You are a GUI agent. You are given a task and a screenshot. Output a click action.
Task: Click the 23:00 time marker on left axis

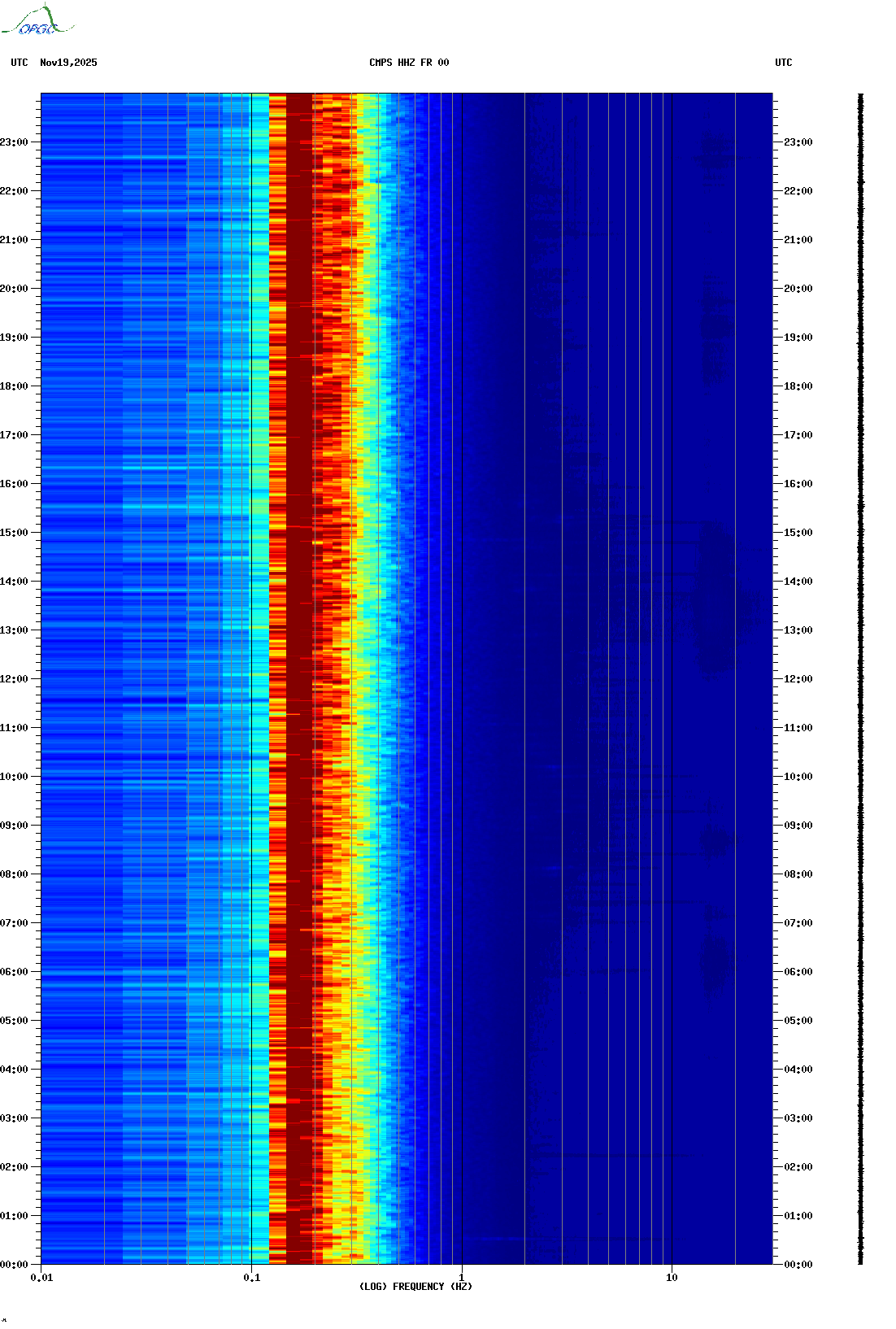[14, 142]
